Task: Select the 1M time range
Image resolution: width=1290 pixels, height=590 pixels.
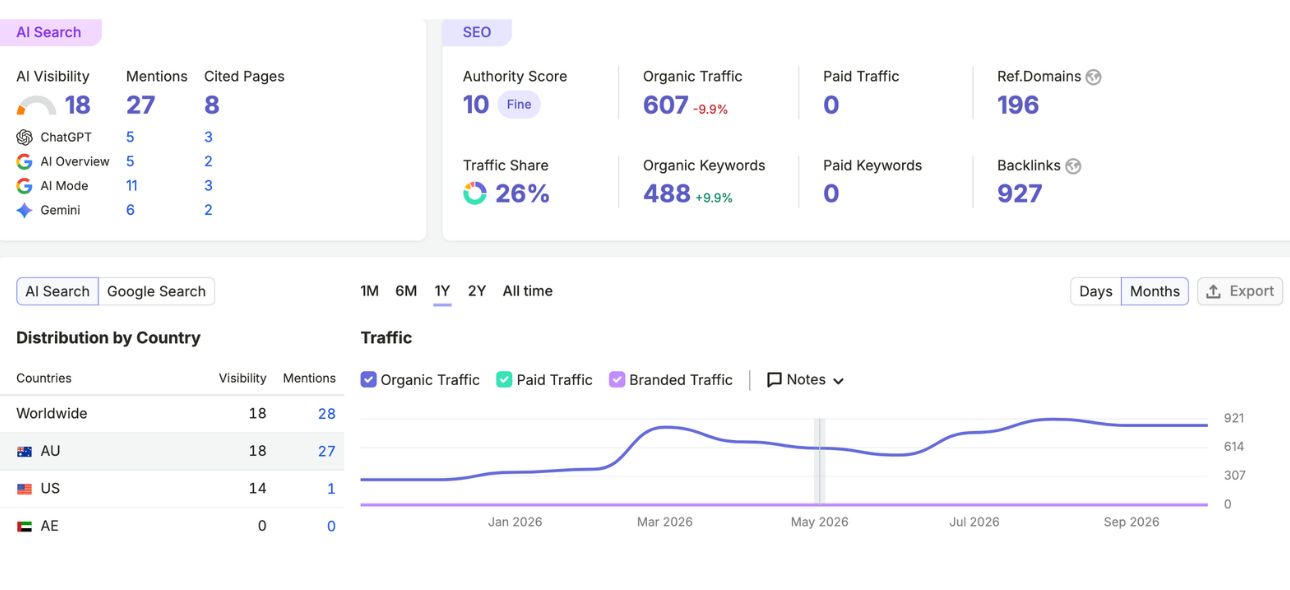Action: point(369,291)
